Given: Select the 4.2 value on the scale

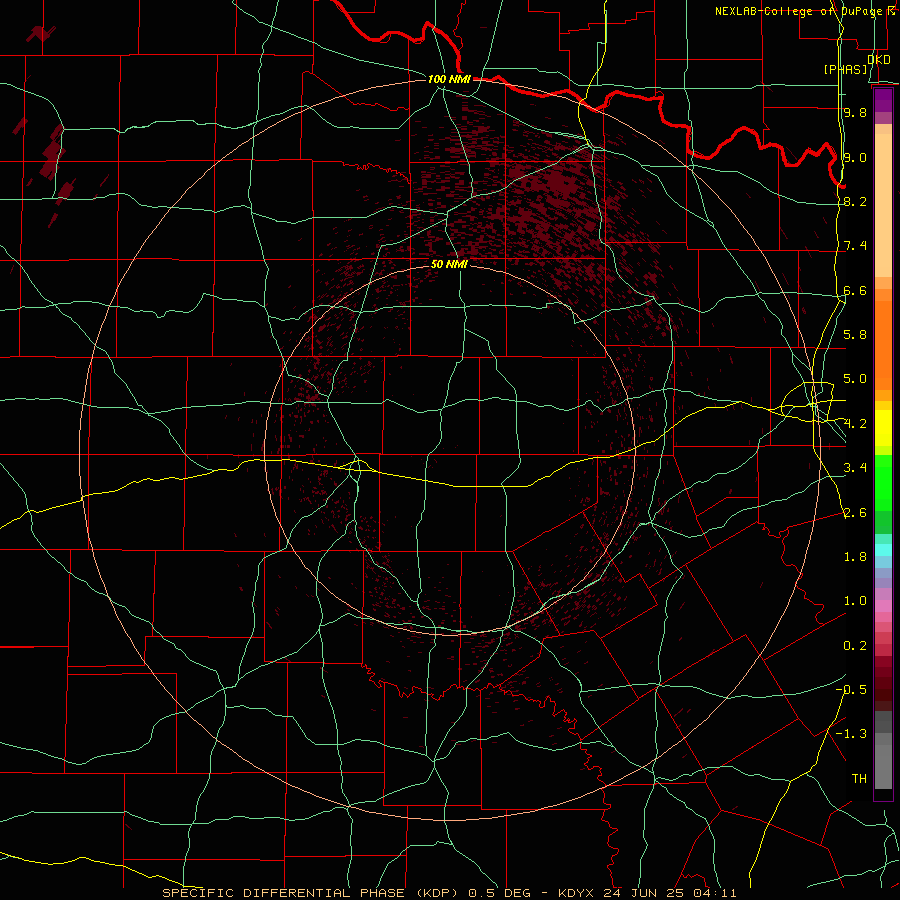Looking at the screenshot, I should (855, 424).
